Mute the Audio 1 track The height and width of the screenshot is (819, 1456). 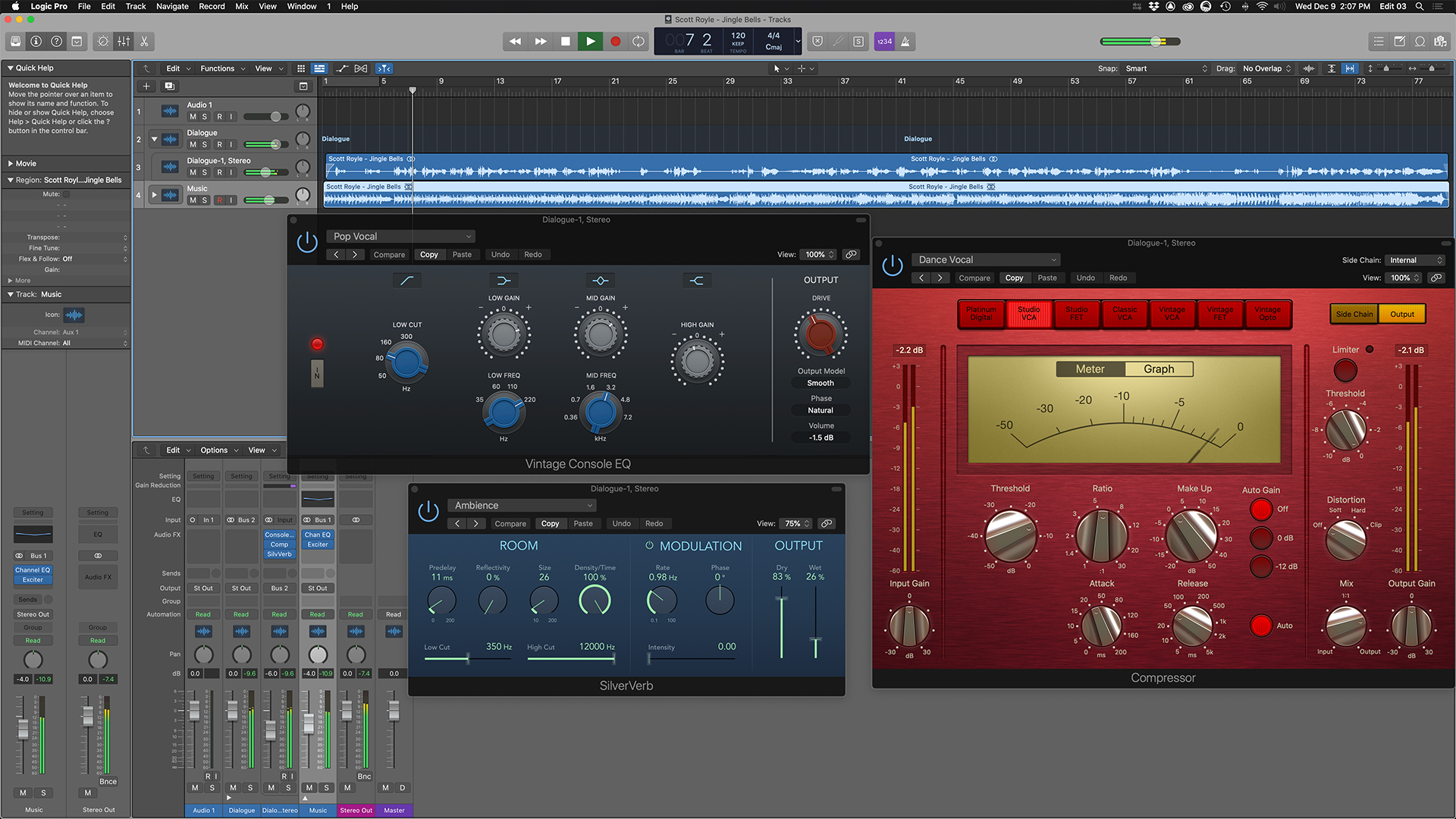click(x=193, y=117)
